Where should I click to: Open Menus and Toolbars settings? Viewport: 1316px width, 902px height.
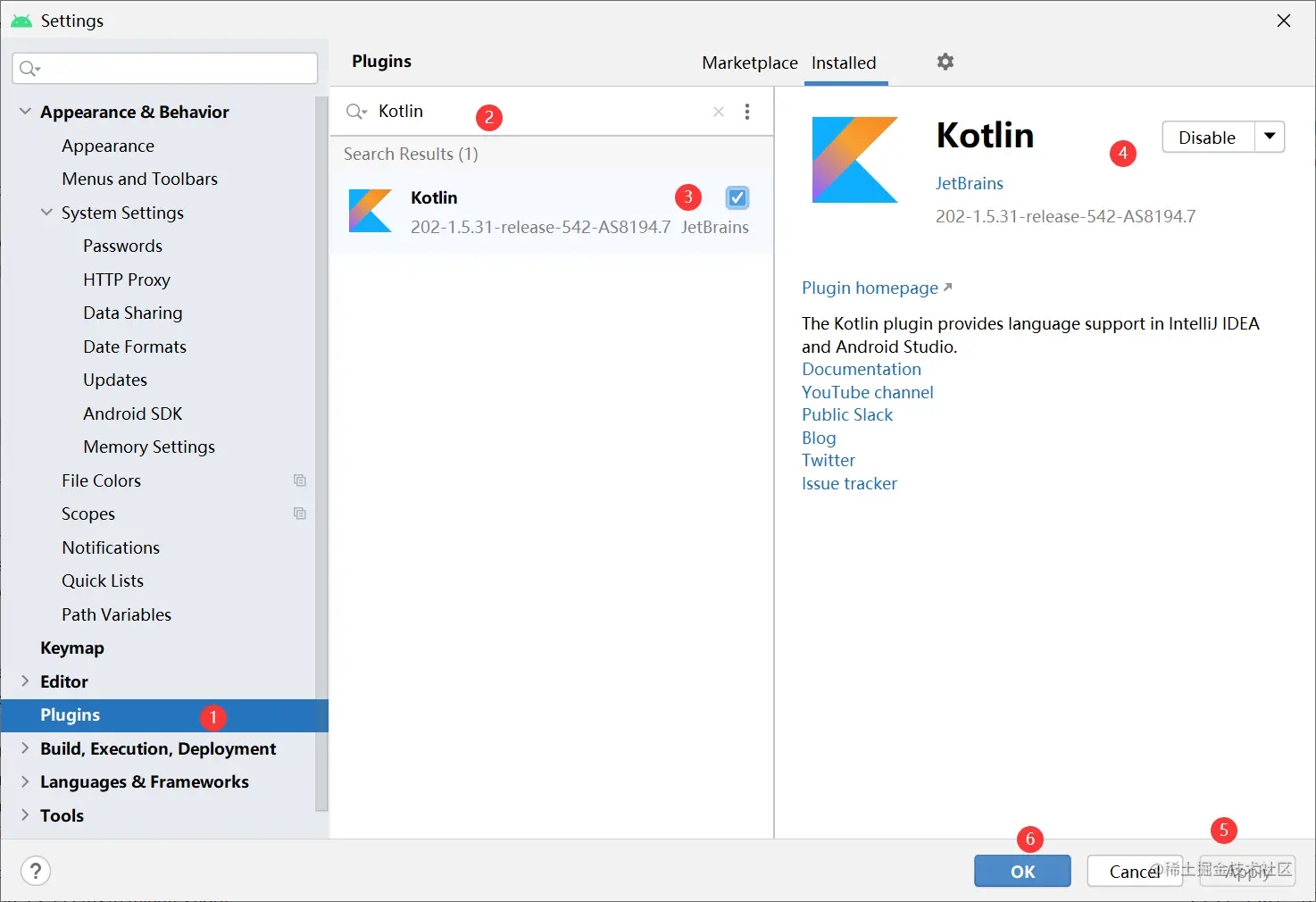(140, 179)
